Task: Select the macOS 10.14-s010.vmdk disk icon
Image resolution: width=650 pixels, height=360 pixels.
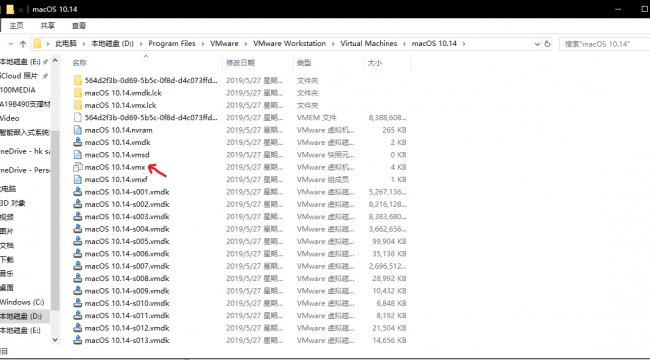Action: pyautogui.click(x=78, y=303)
